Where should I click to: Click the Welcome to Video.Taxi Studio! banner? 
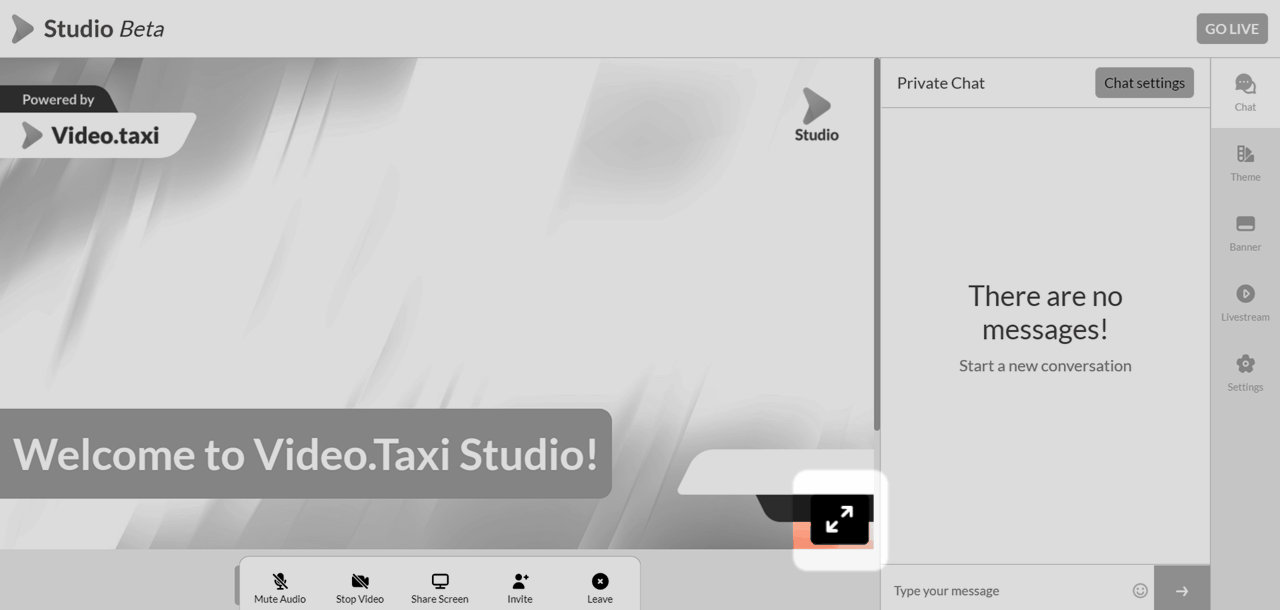[305, 454]
